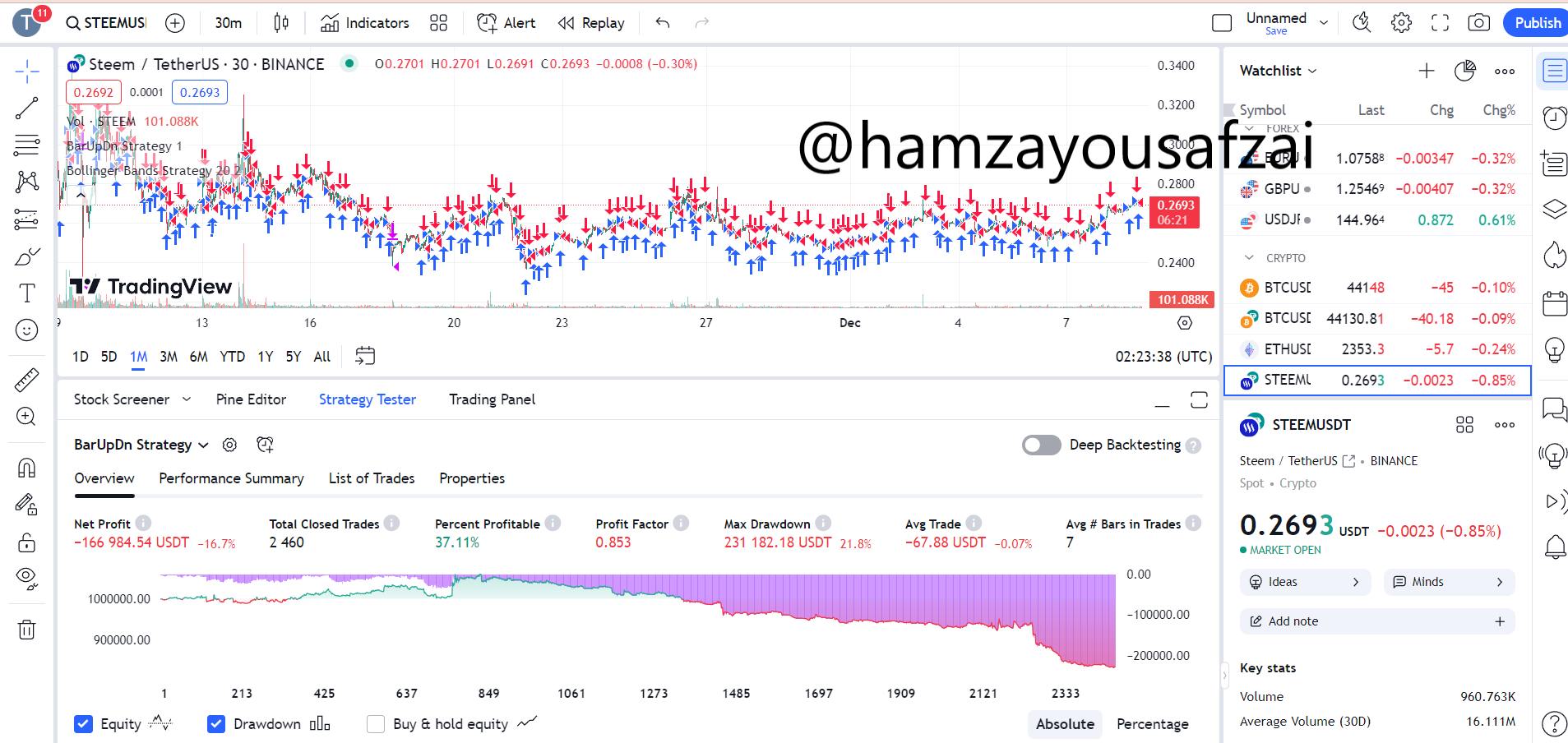Select the trend line drawing tool
The image size is (1568, 743).
pos(27,108)
